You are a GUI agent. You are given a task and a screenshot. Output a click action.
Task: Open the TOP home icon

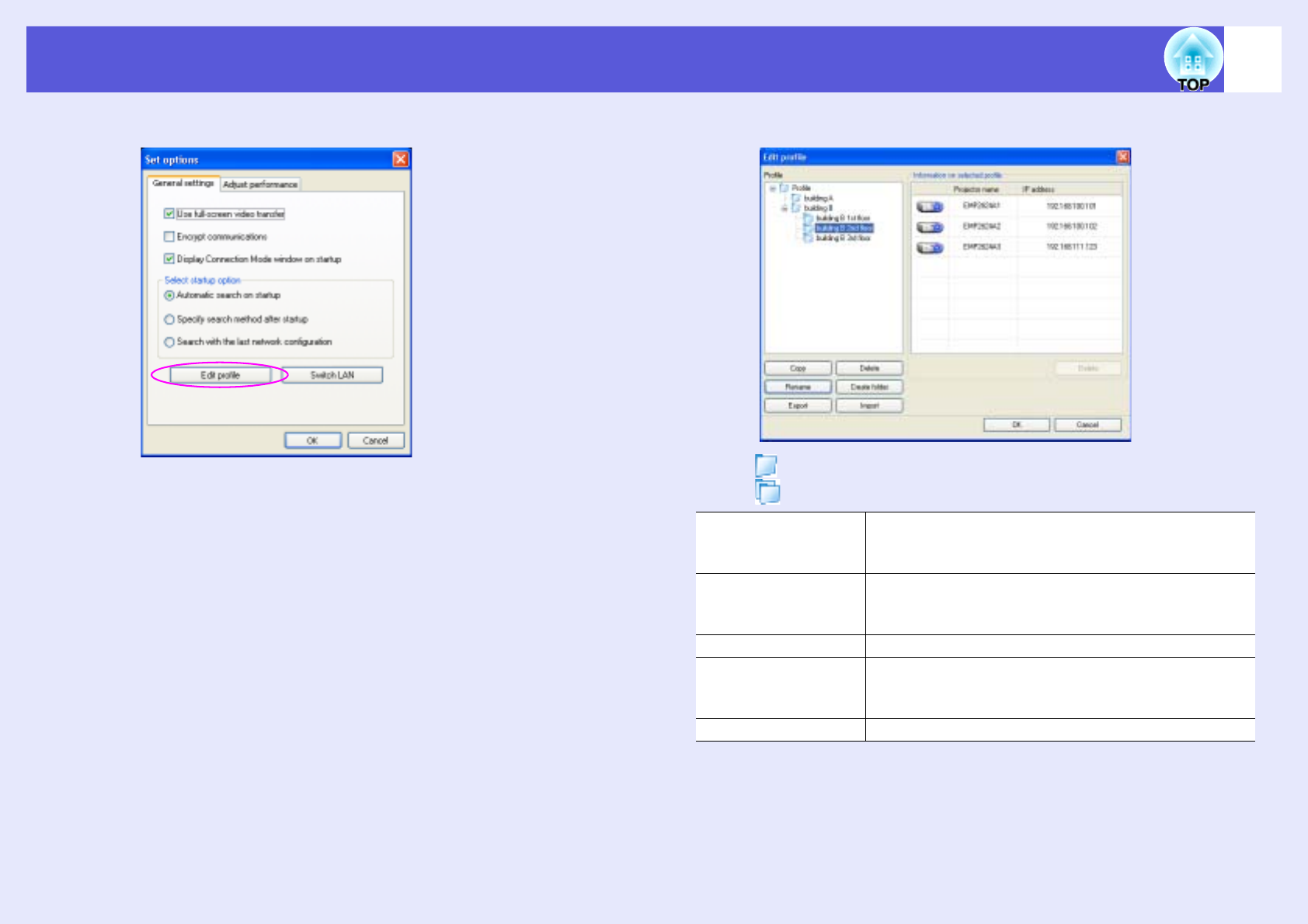point(1193,60)
